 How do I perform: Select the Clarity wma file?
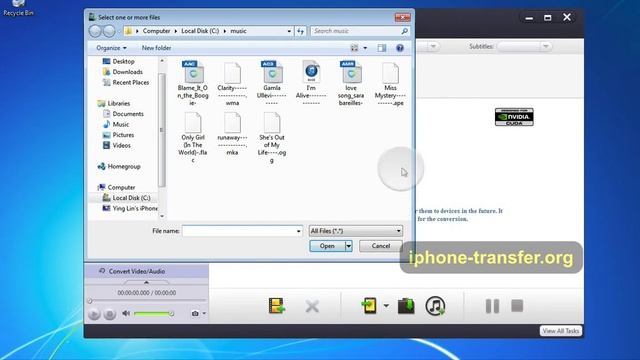(x=232, y=83)
